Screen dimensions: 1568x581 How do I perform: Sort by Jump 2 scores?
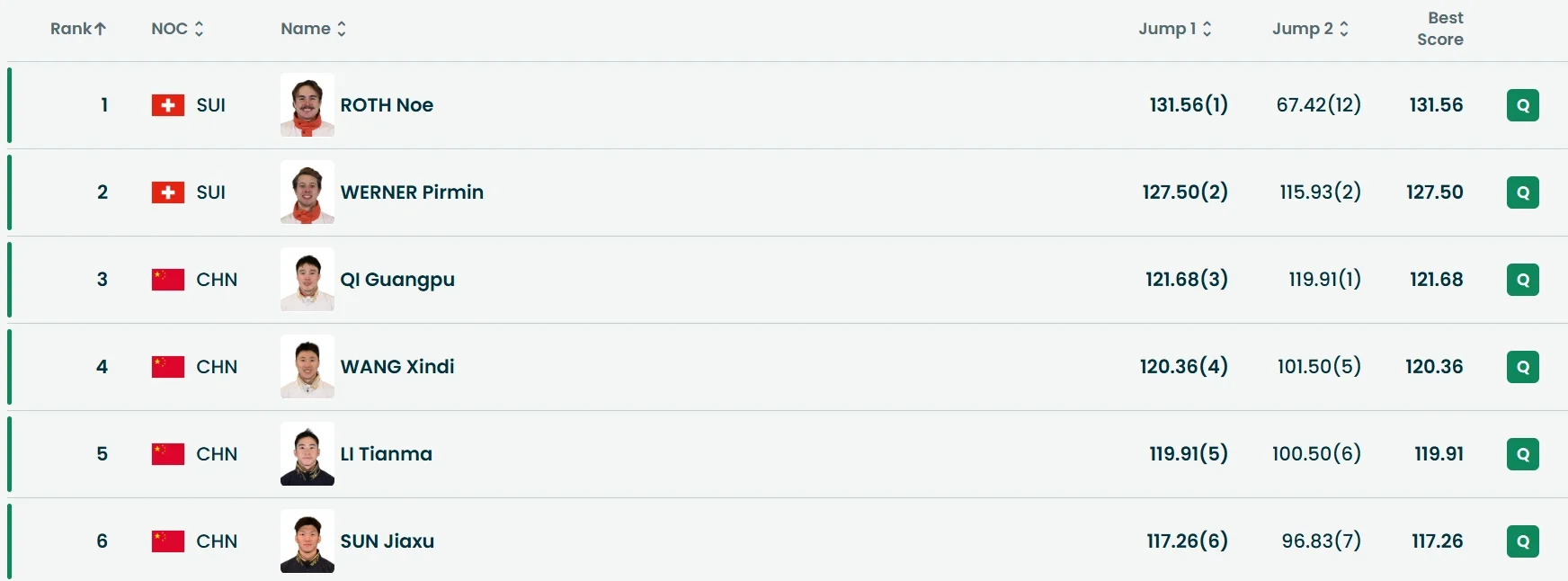[1343, 29]
